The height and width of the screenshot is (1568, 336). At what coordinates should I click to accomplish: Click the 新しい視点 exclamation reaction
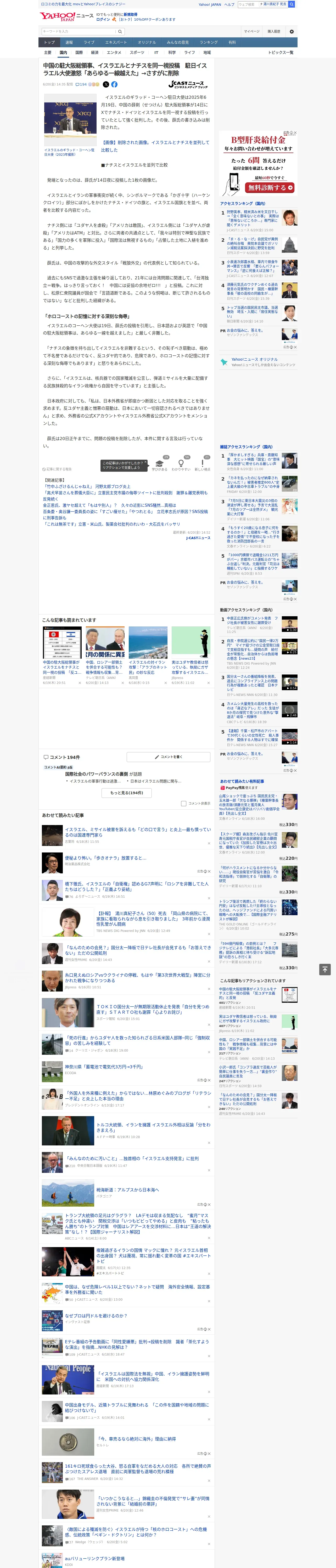click(203, 464)
